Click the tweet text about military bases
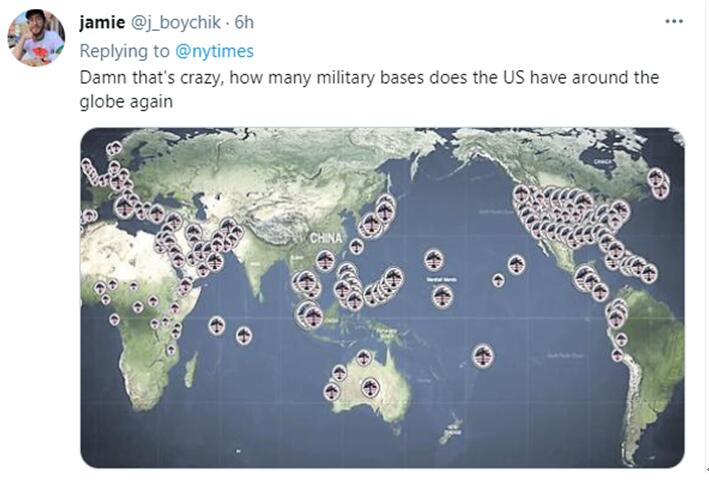709x482 pixels. 369,87
